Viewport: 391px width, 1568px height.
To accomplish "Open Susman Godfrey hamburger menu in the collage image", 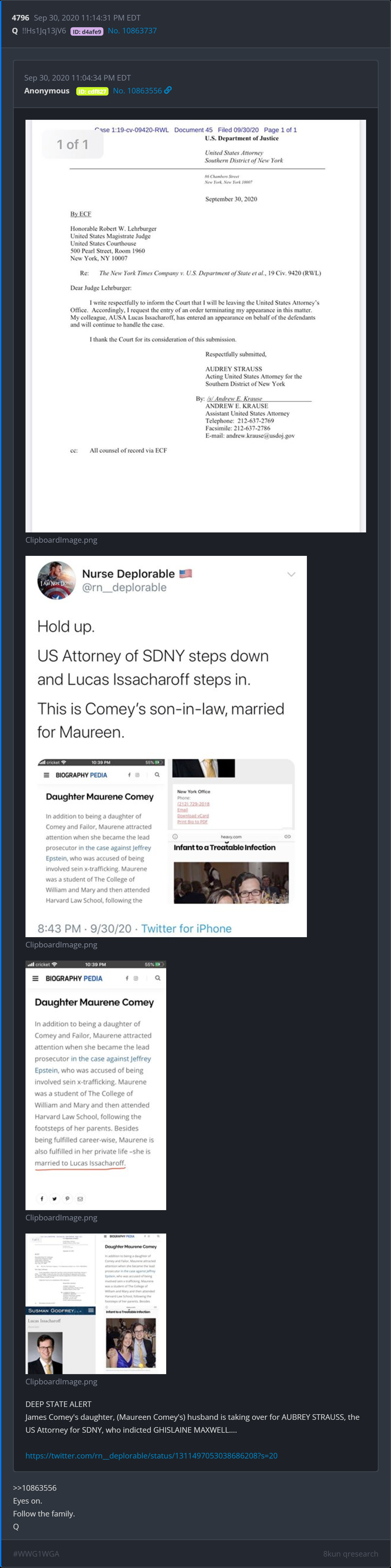I will (91, 1311).
